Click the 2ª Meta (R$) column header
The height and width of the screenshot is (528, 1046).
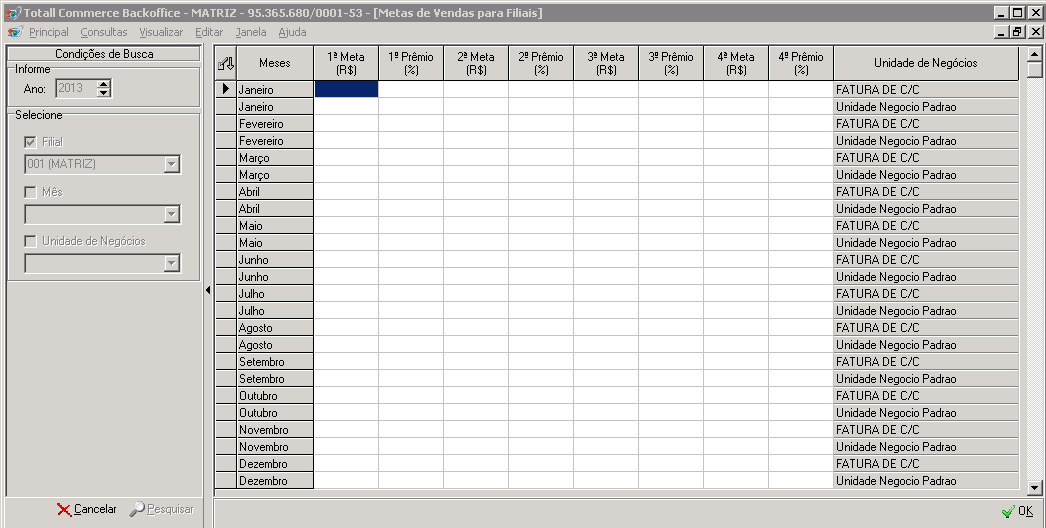pyautogui.click(x=476, y=63)
